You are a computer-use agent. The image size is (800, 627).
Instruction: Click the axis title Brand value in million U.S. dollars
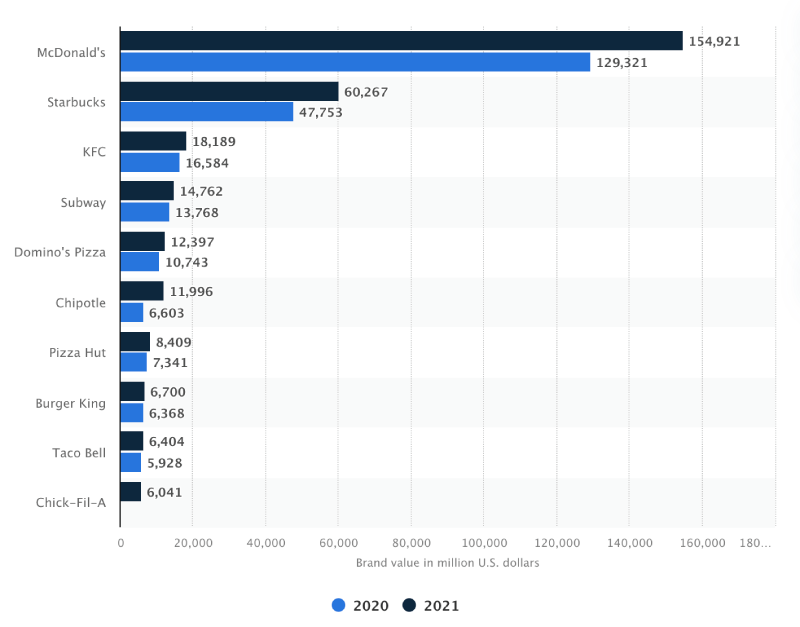(447, 562)
